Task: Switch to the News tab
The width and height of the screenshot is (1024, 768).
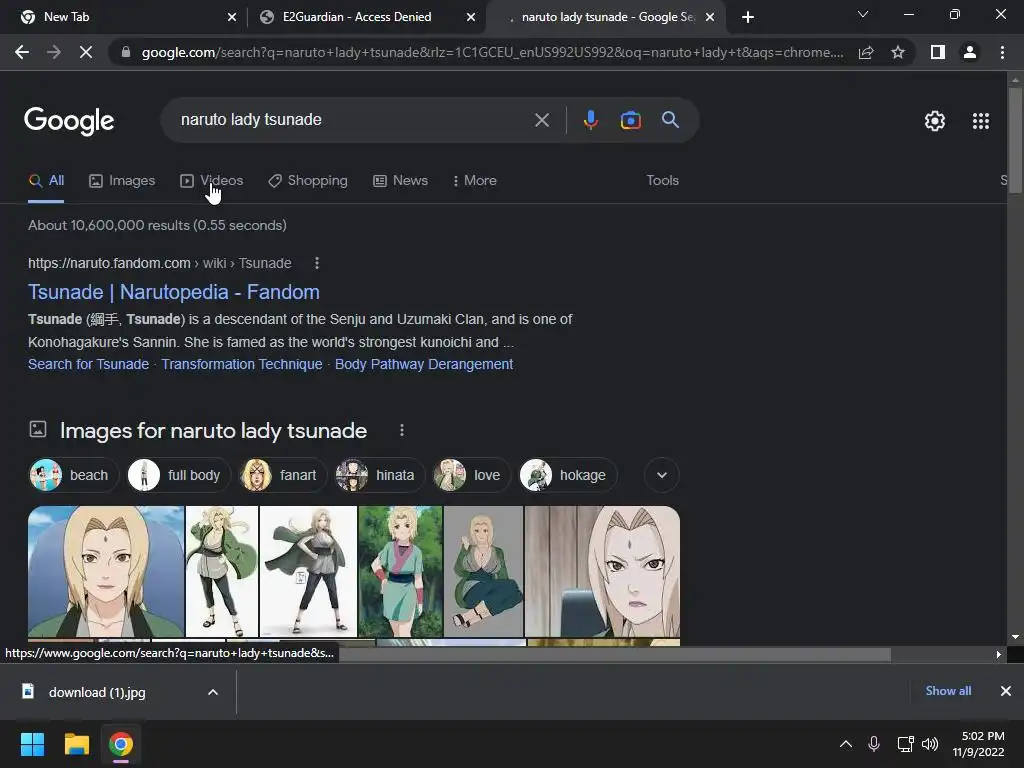Action: (x=400, y=181)
